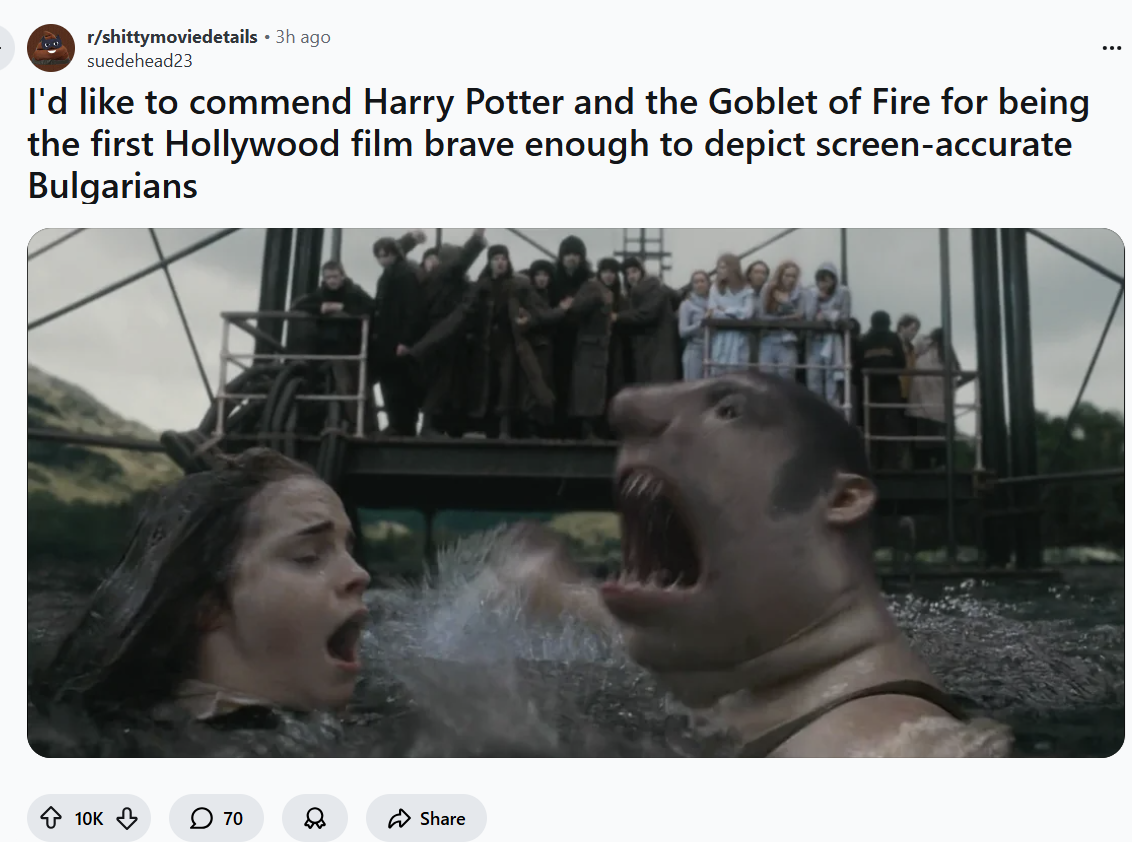Click the Share button
The height and width of the screenshot is (842, 1132).
(x=427, y=818)
